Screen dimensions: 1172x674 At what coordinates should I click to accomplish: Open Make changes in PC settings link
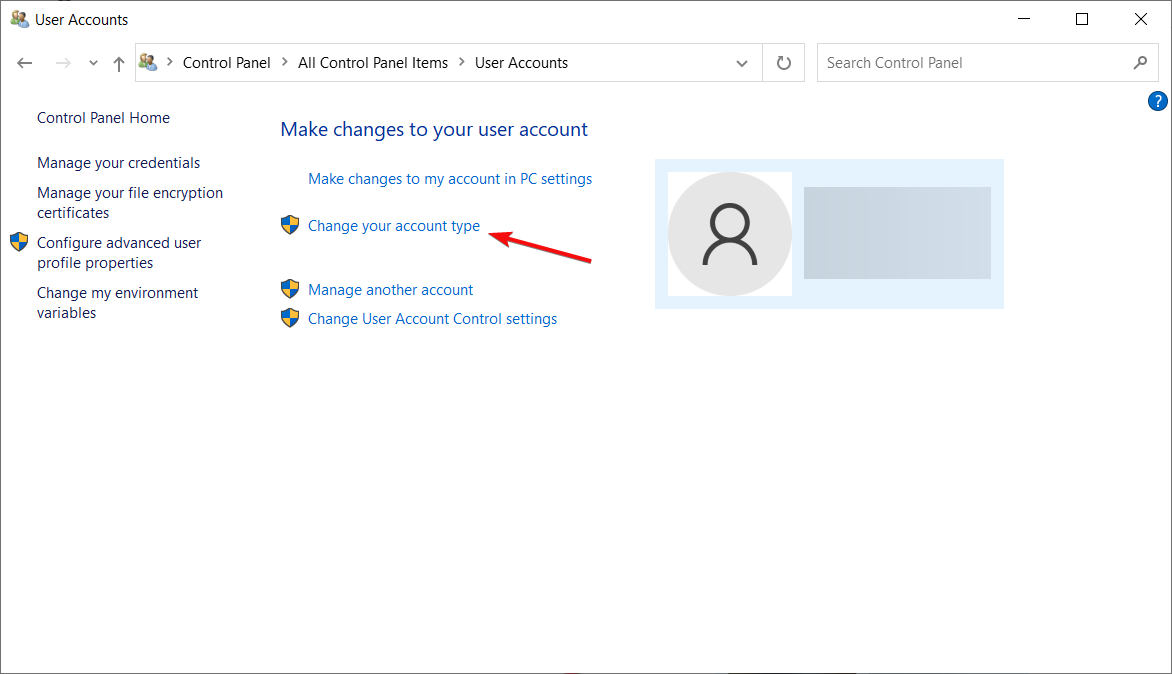pos(450,179)
